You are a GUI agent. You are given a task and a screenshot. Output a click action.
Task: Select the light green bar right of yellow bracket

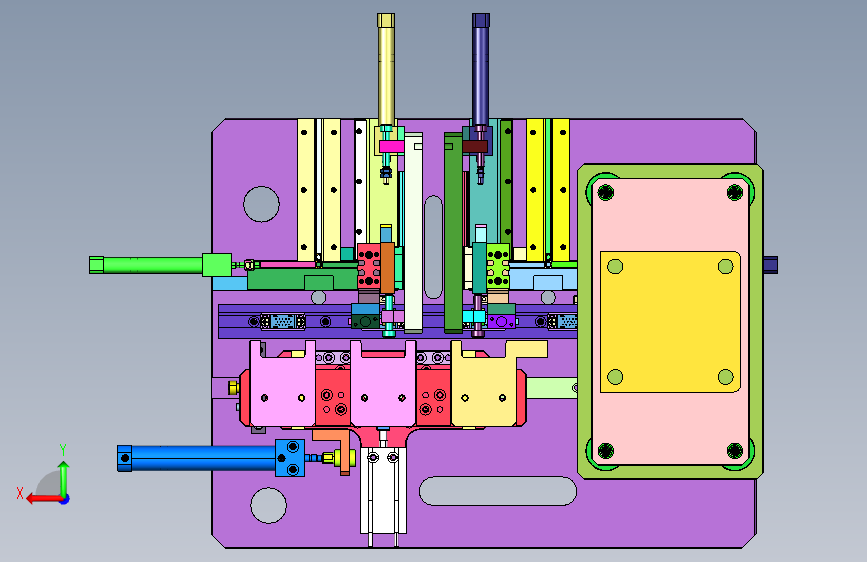pos(551,388)
